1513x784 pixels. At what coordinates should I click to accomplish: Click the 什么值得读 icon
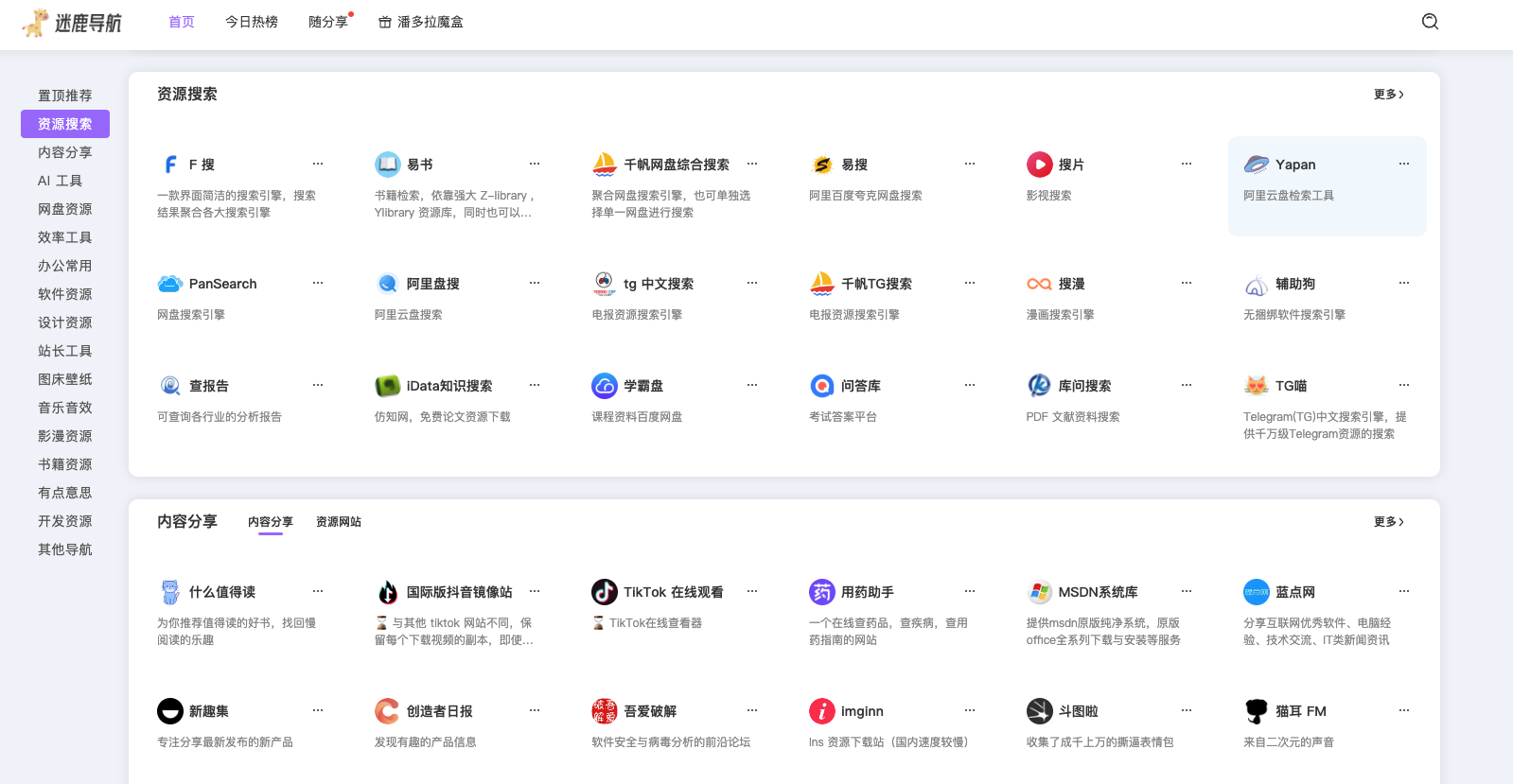coord(170,592)
